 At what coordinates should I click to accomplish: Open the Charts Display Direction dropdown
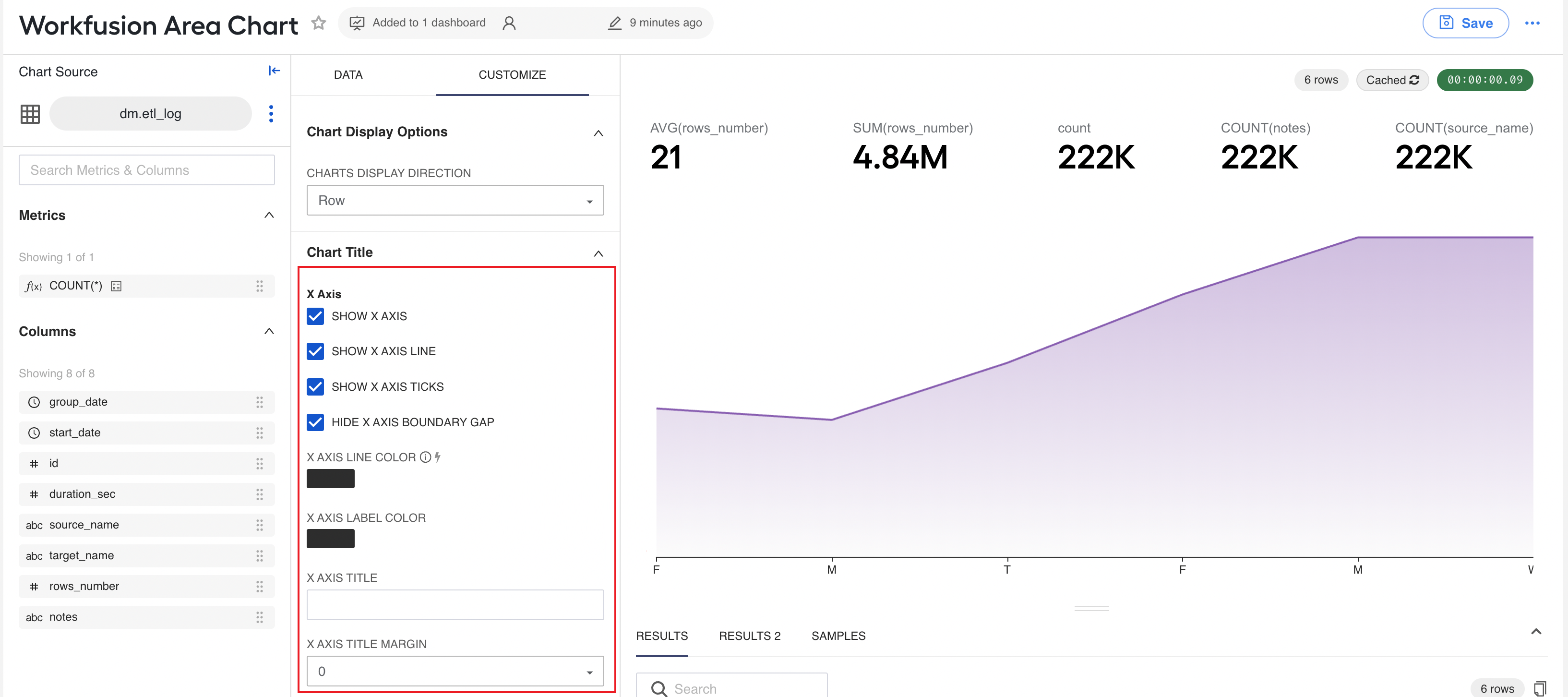pos(455,200)
